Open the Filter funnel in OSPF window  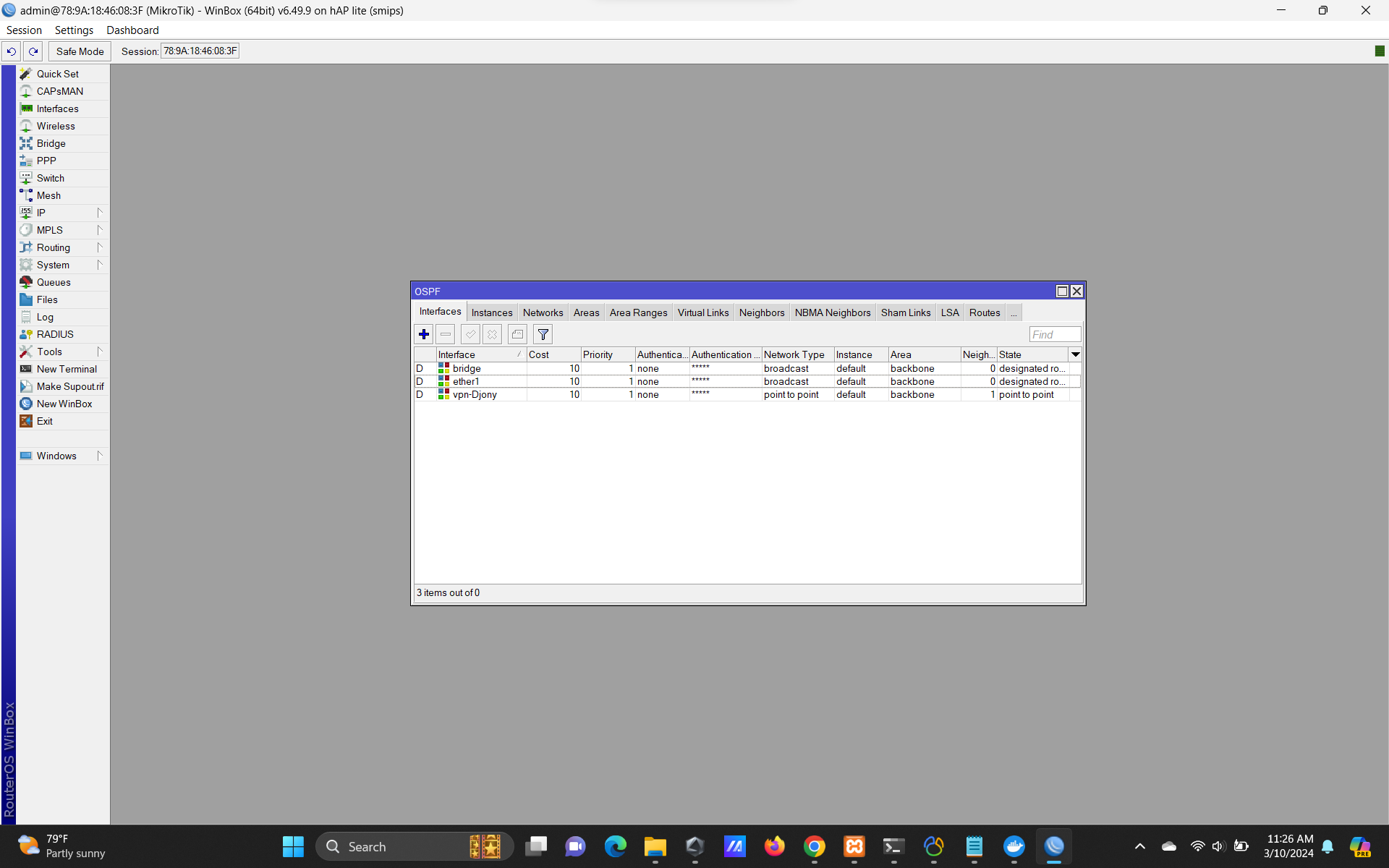pyautogui.click(x=543, y=334)
